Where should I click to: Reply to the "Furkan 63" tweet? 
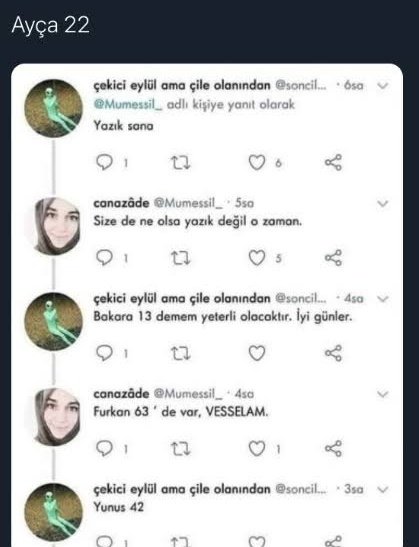click(104, 448)
